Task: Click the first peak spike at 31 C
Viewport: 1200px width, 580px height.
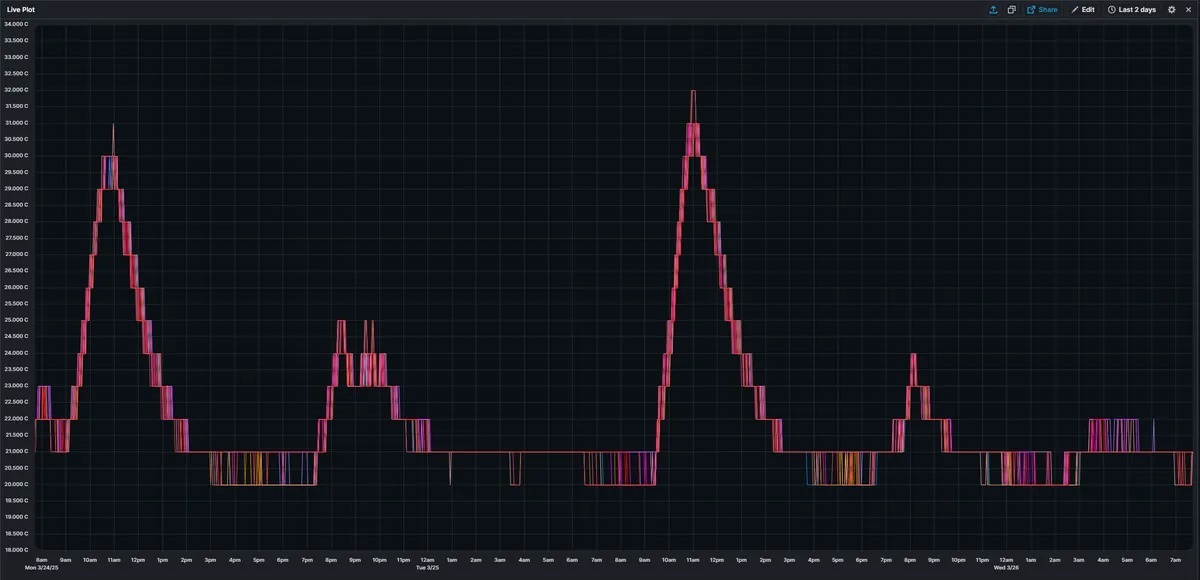Action: point(113,125)
